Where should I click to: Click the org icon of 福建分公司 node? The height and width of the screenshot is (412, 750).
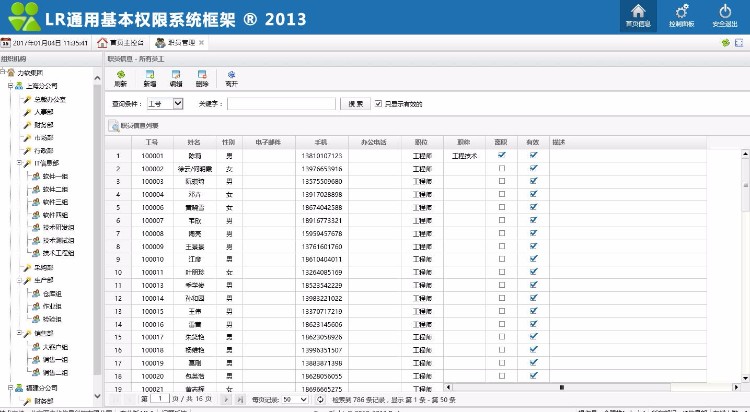coord(19,388)
